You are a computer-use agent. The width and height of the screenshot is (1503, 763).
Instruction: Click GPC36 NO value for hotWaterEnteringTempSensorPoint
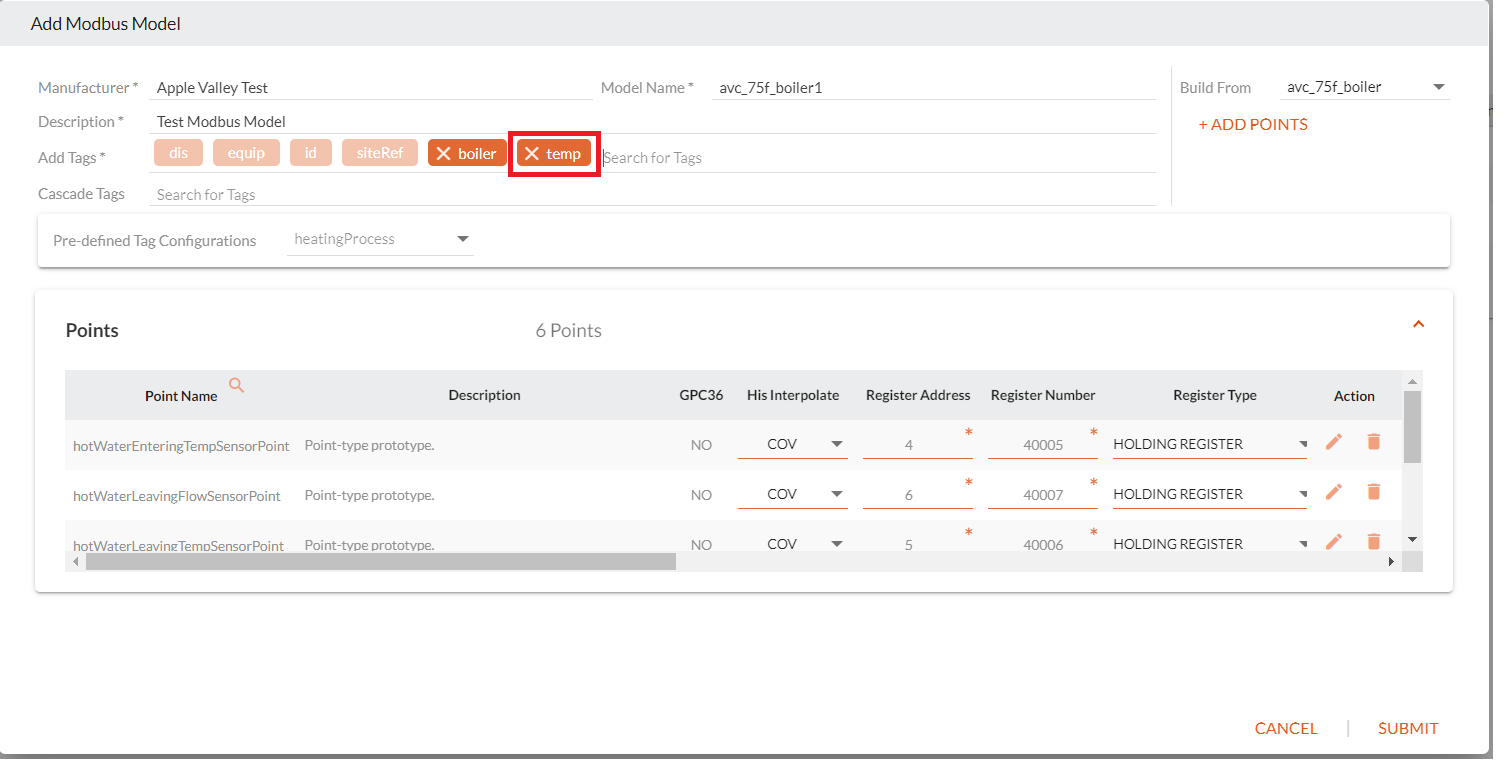(x=701, y=445)
